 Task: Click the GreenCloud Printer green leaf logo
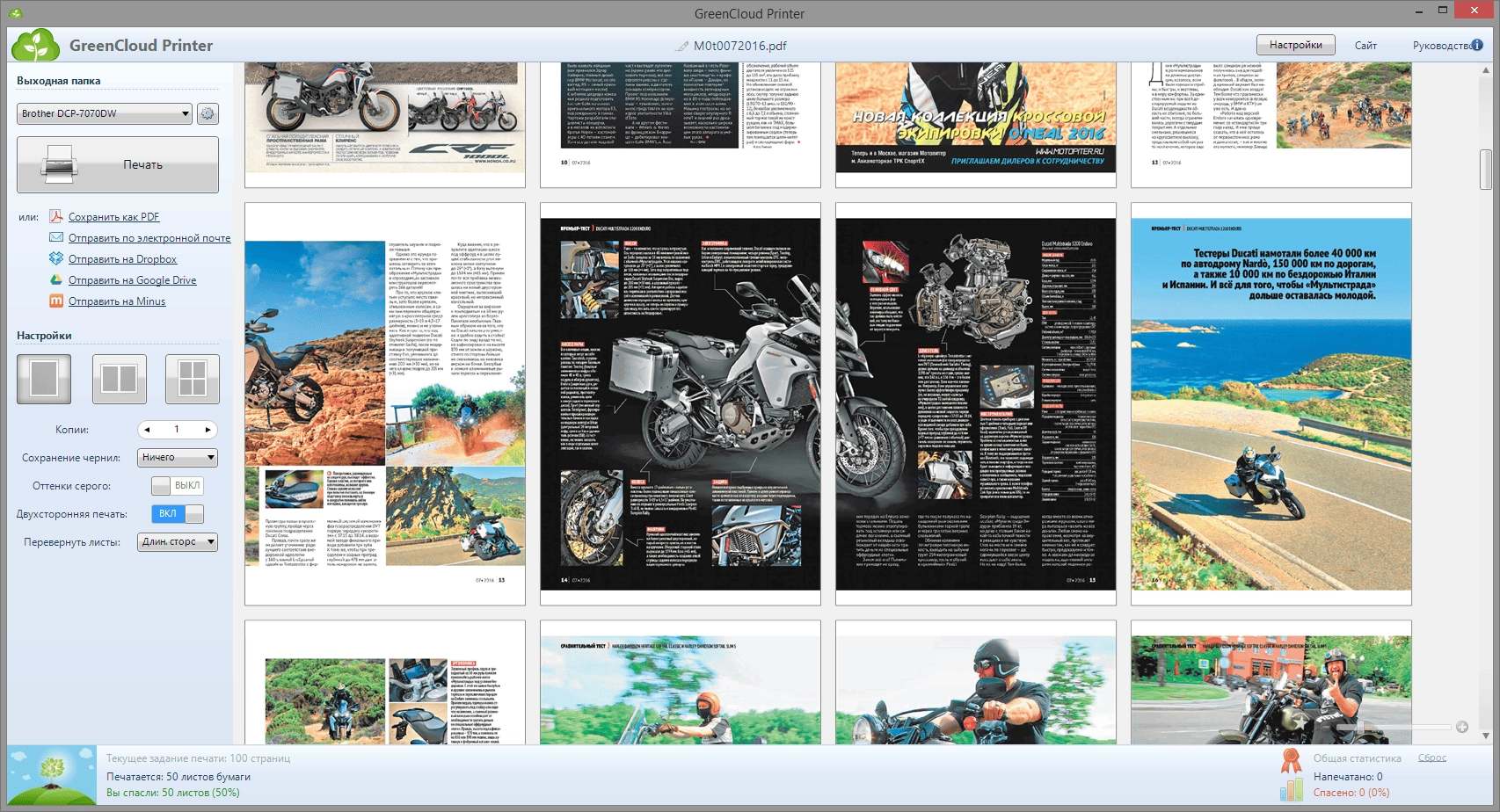pos(35,45)
